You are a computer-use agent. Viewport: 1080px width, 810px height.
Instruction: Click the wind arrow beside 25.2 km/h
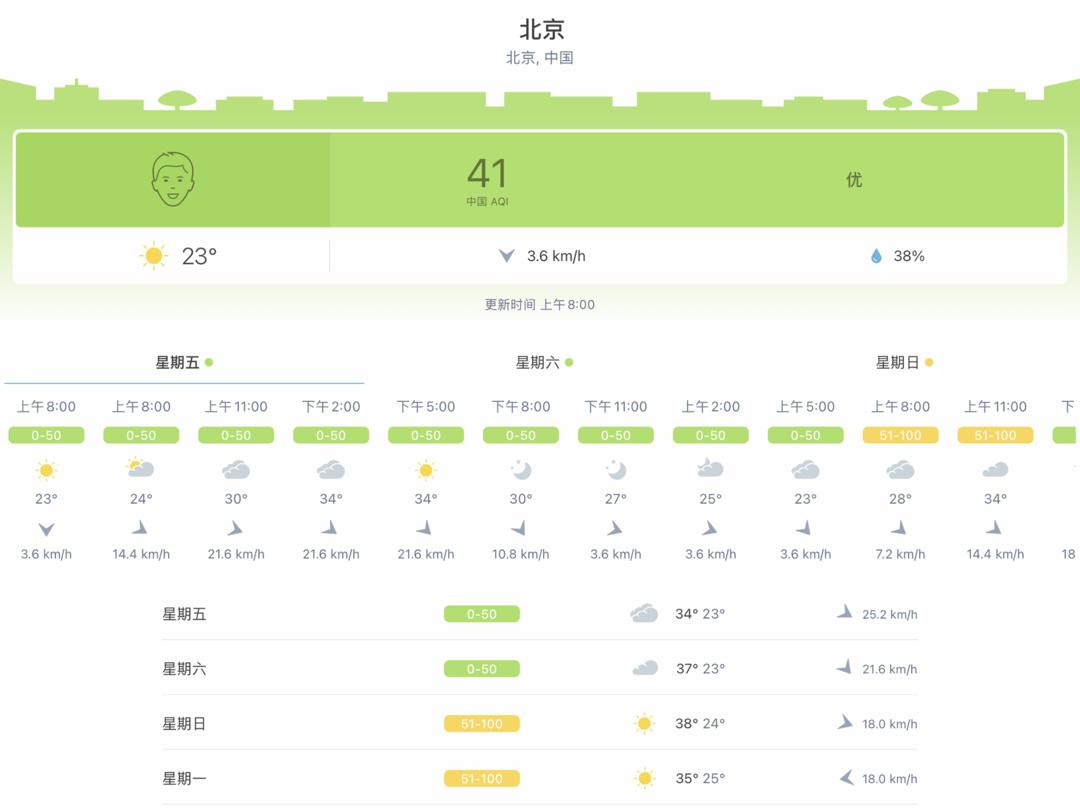click(845, 613)
